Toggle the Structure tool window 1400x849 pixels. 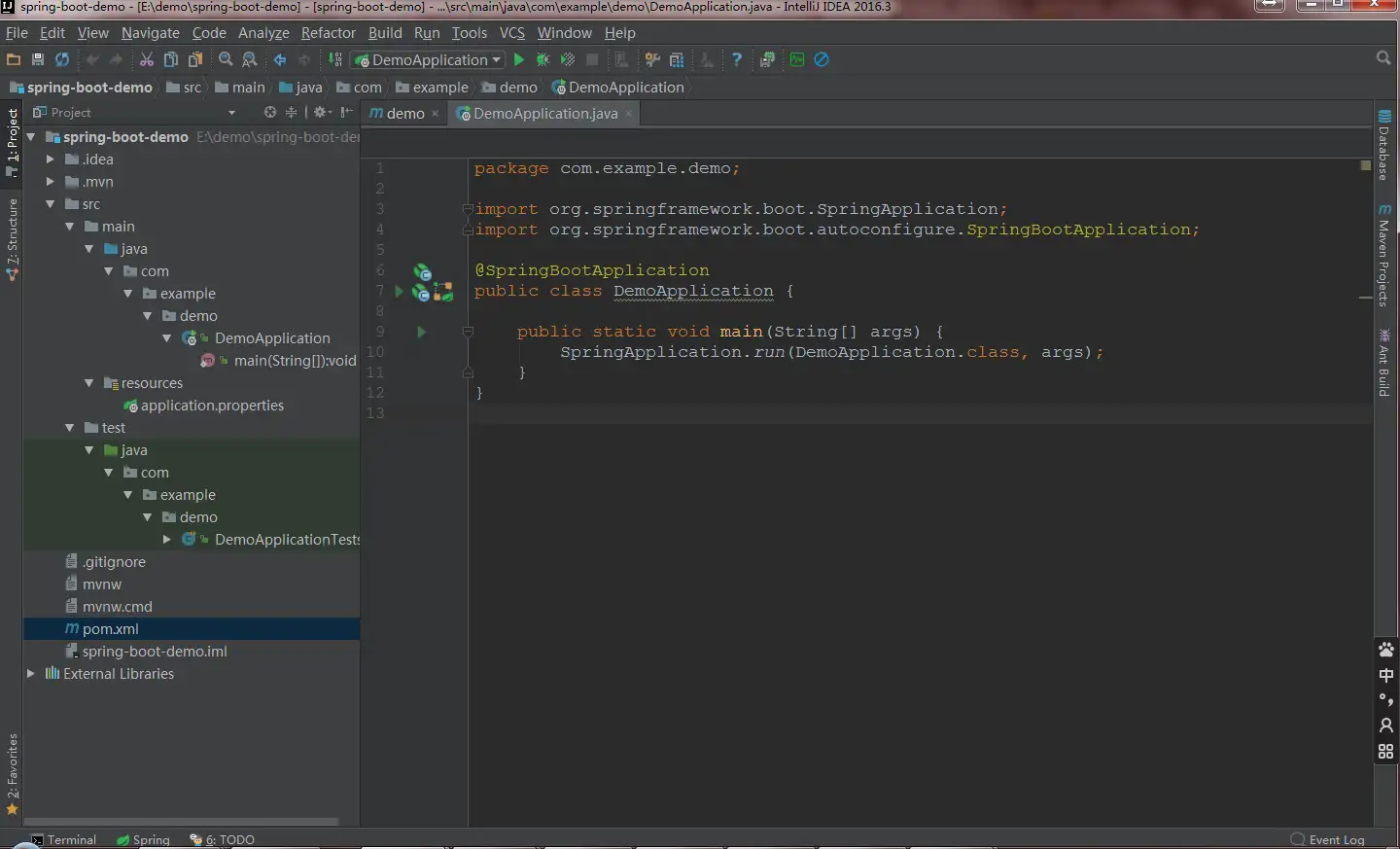click(13, 238)
